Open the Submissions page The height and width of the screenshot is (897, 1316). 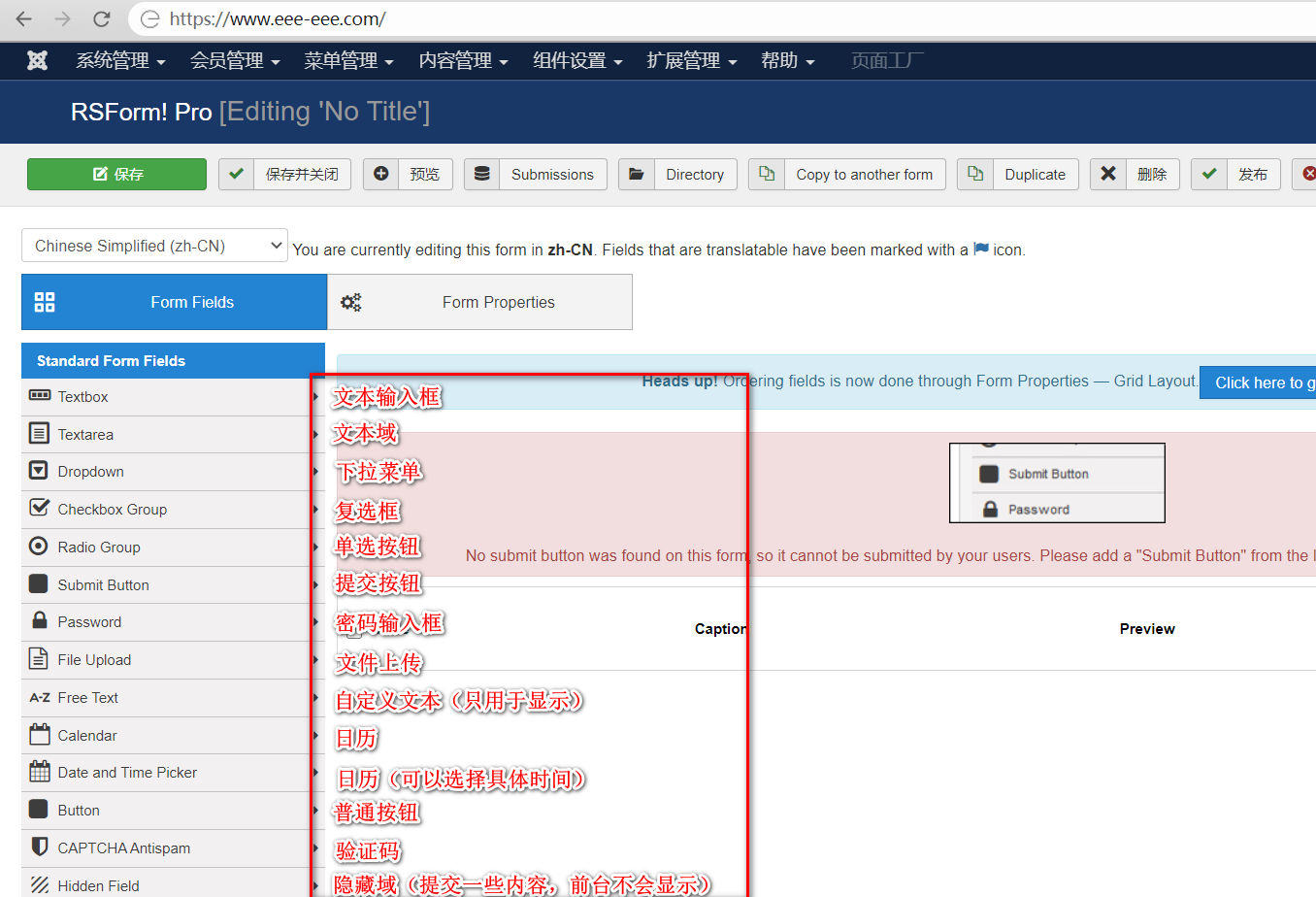point(536,175)
